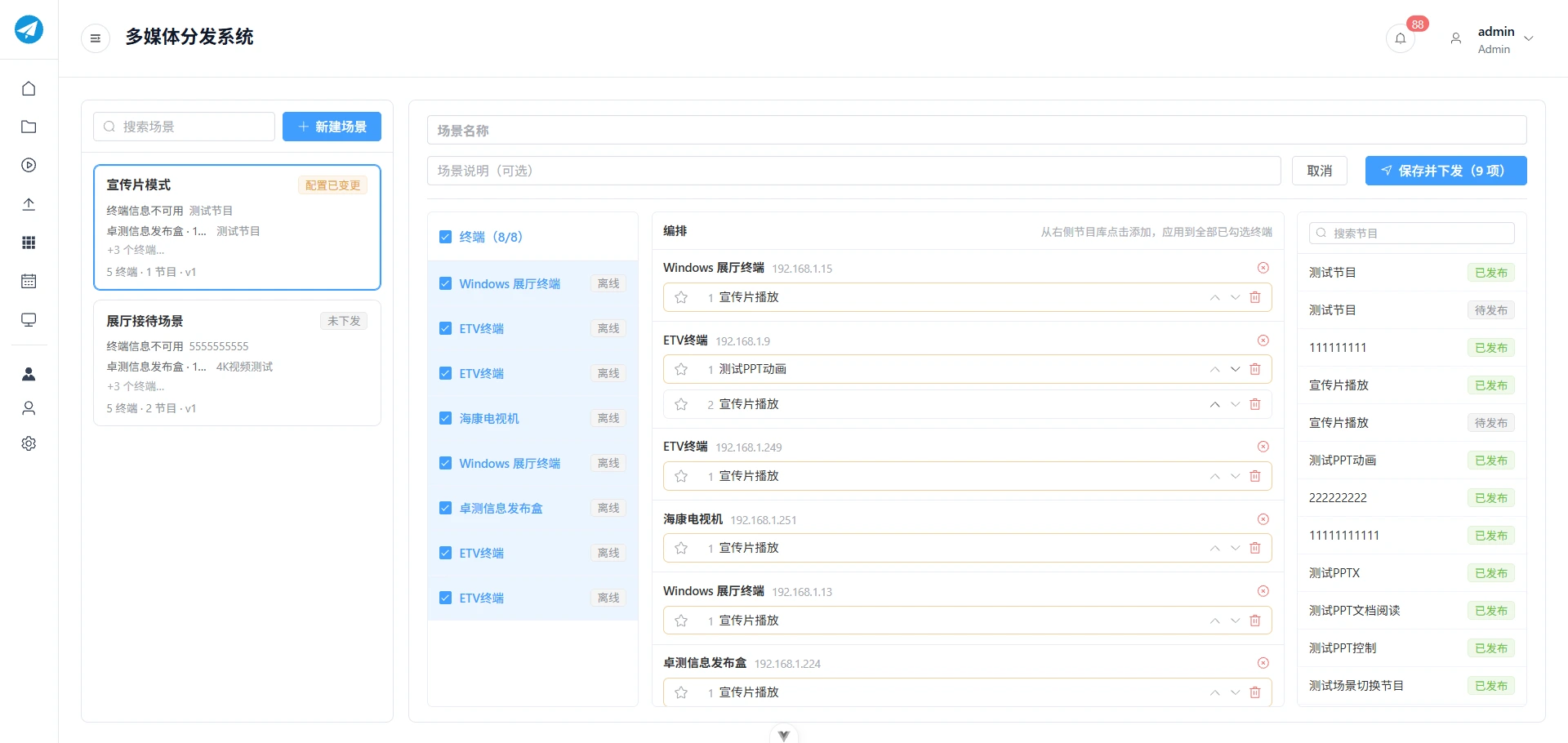The height and width of the screenshot is (743, 1568).
Task: Open the calendar icon in sidebar
Action: (x=29, y=281)
